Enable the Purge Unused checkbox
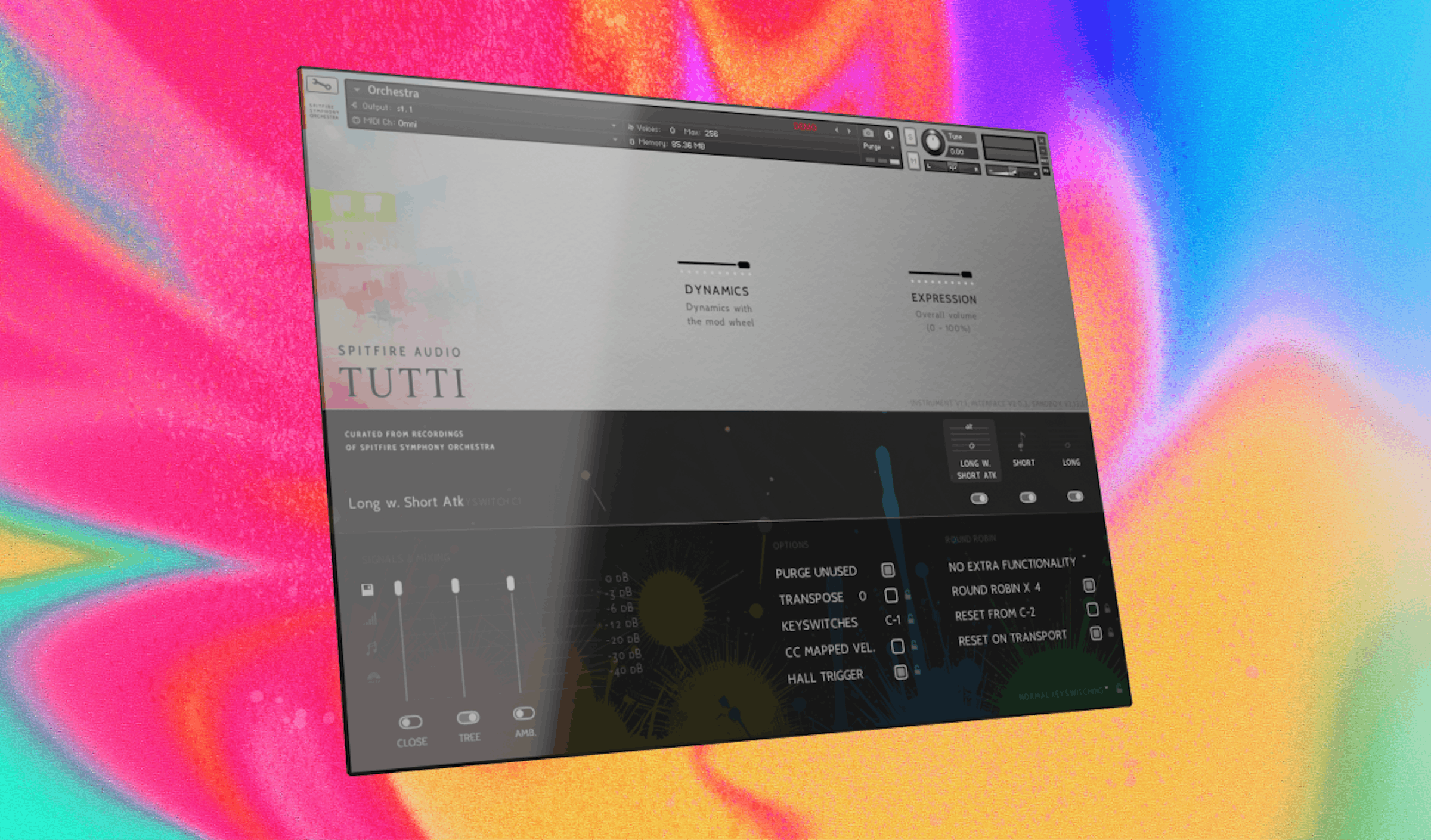This screenshot has height=840, width=1431. 888,570
